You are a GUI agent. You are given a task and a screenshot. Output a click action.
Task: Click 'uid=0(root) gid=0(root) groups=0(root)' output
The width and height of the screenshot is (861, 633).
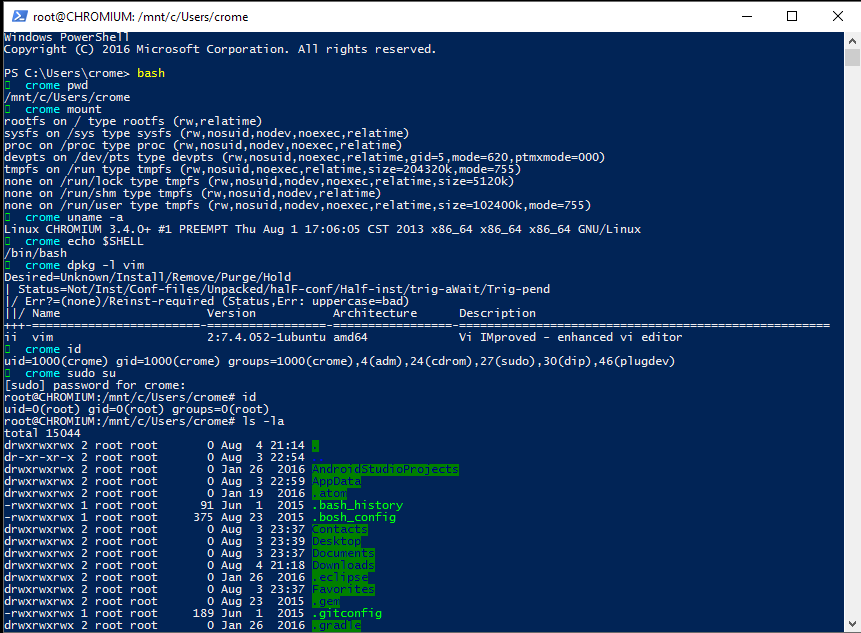coord(137,410)
